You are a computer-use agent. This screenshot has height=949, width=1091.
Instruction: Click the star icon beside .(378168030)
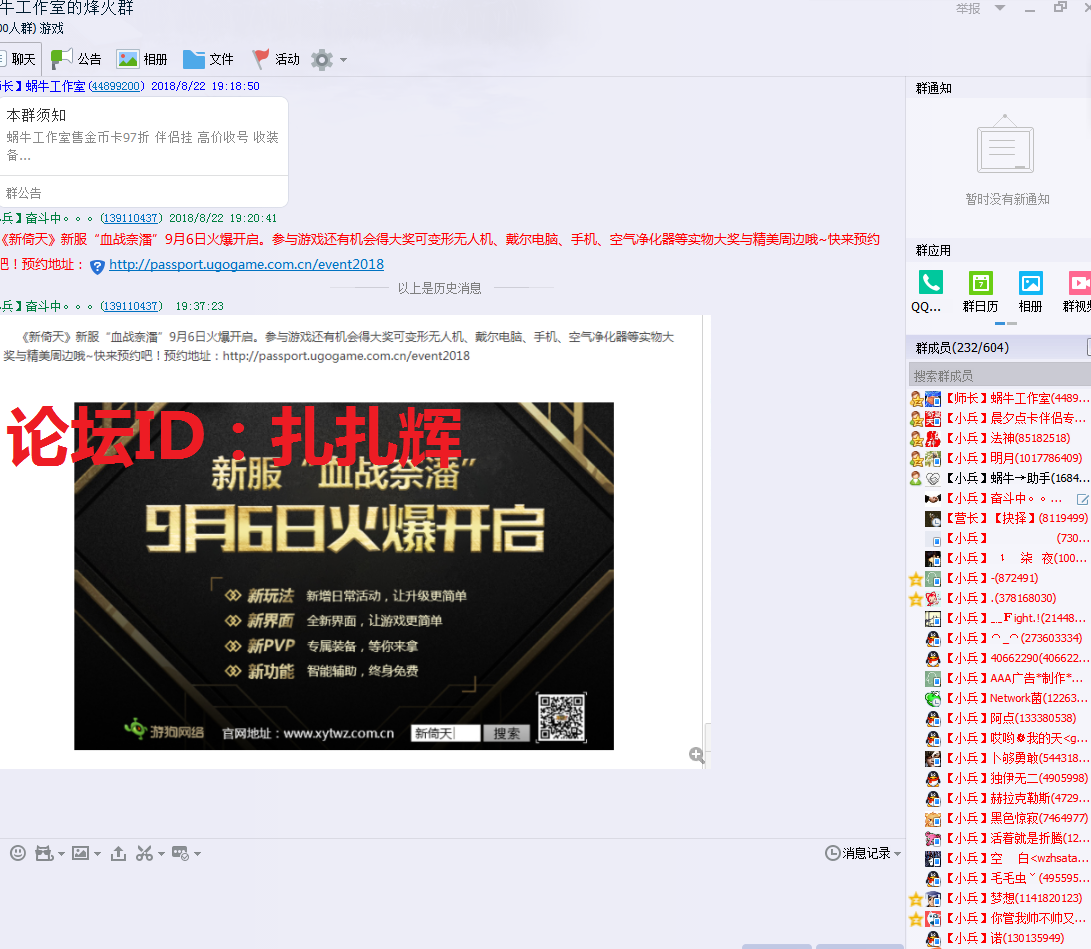(916, 599)
